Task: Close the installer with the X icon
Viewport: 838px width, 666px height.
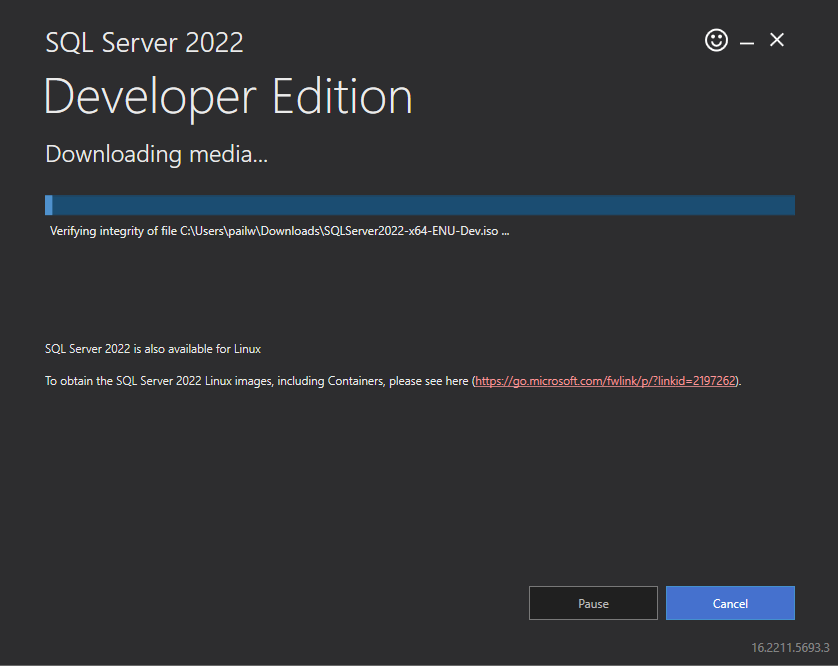Action: pyautogui.click(x=777, y=40)
